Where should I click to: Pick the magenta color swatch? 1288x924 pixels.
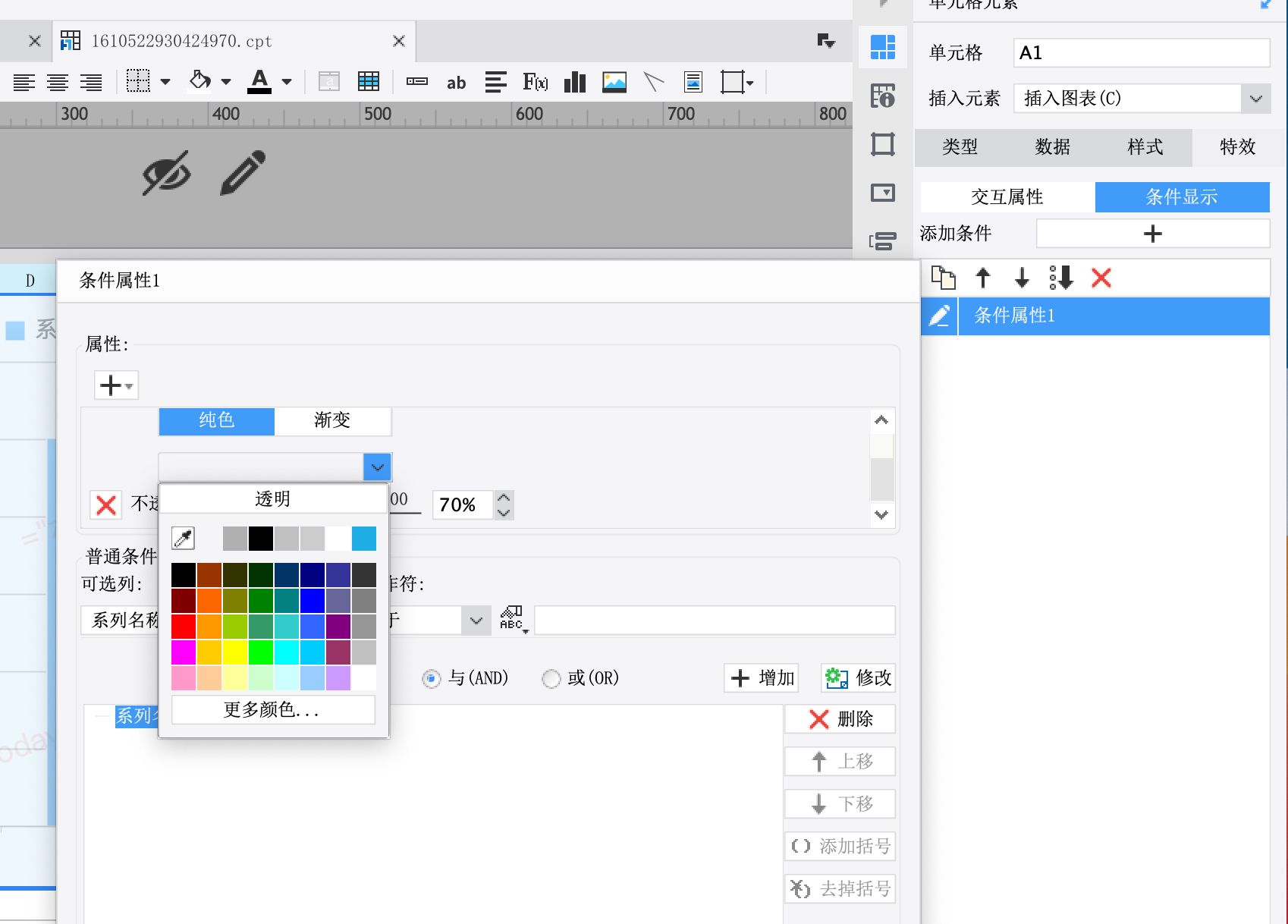point(184,652)
